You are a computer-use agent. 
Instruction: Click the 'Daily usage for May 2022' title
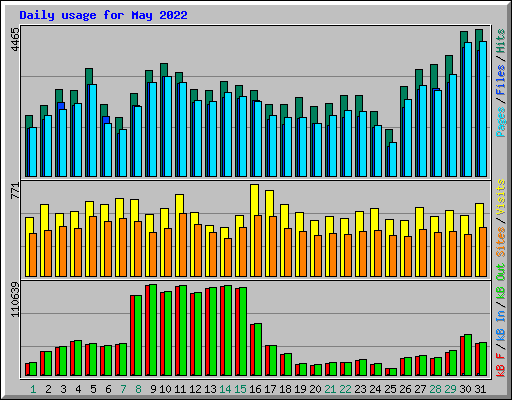pos(103,15)
